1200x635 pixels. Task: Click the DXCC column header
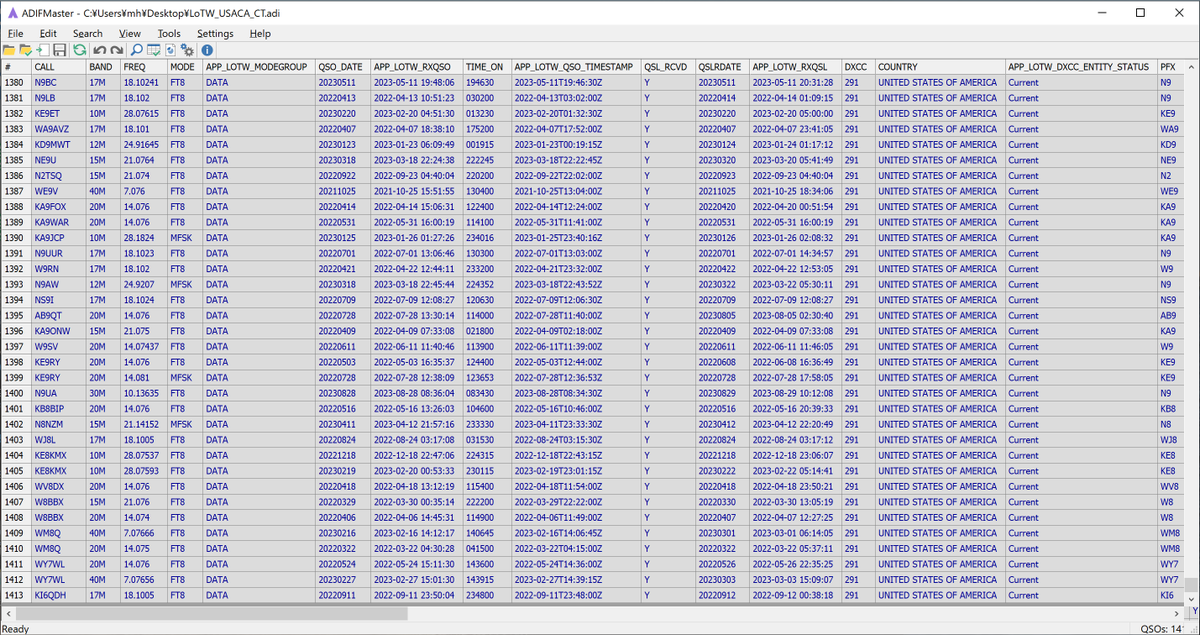click(x=857, y=66)
